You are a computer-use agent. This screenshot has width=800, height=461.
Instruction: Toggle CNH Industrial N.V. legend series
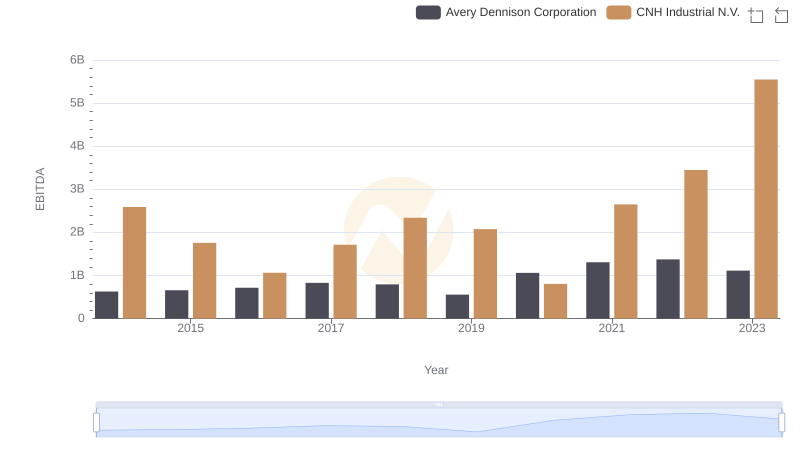coord(673,12)
